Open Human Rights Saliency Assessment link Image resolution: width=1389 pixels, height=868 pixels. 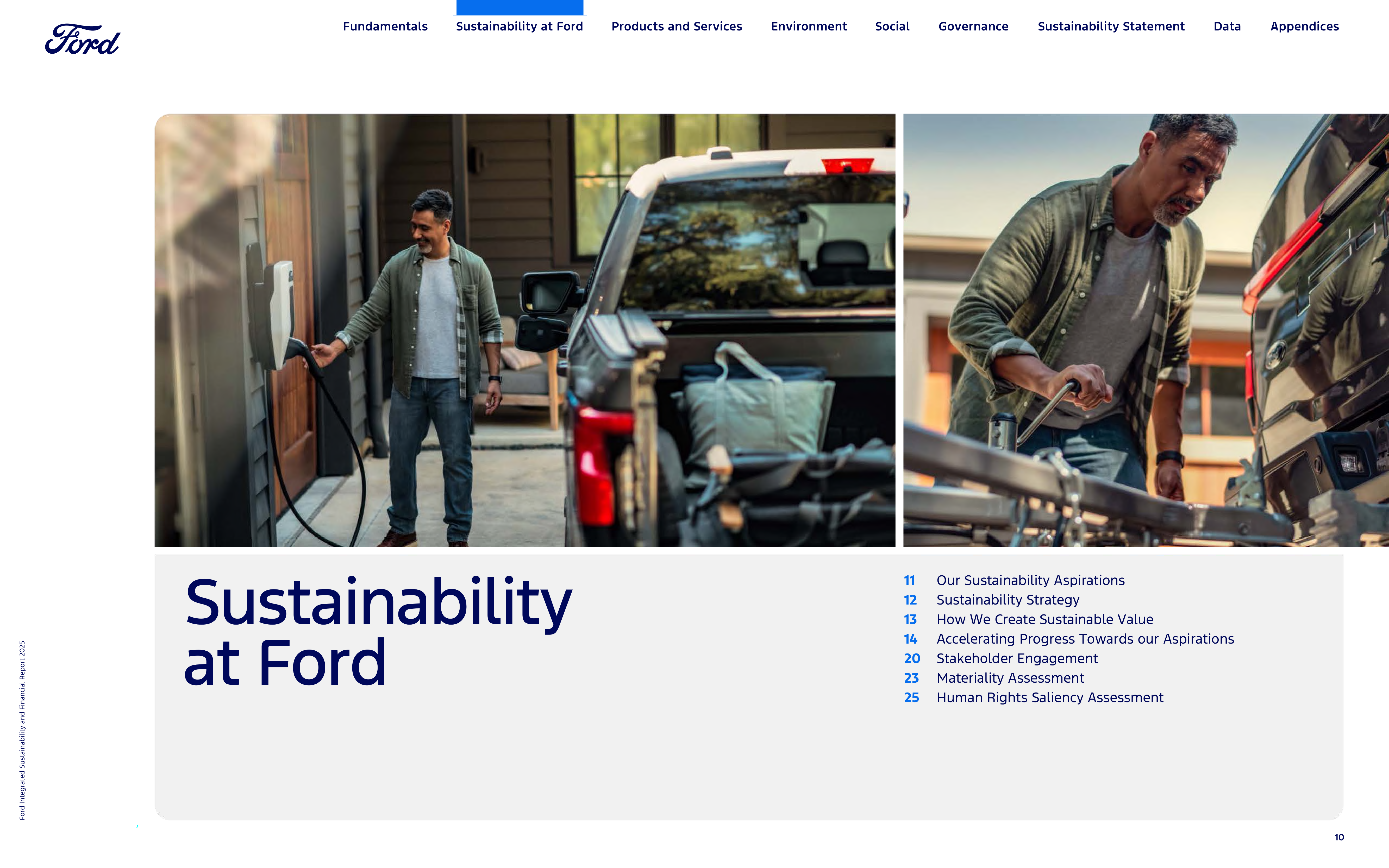pos(1050,697)
